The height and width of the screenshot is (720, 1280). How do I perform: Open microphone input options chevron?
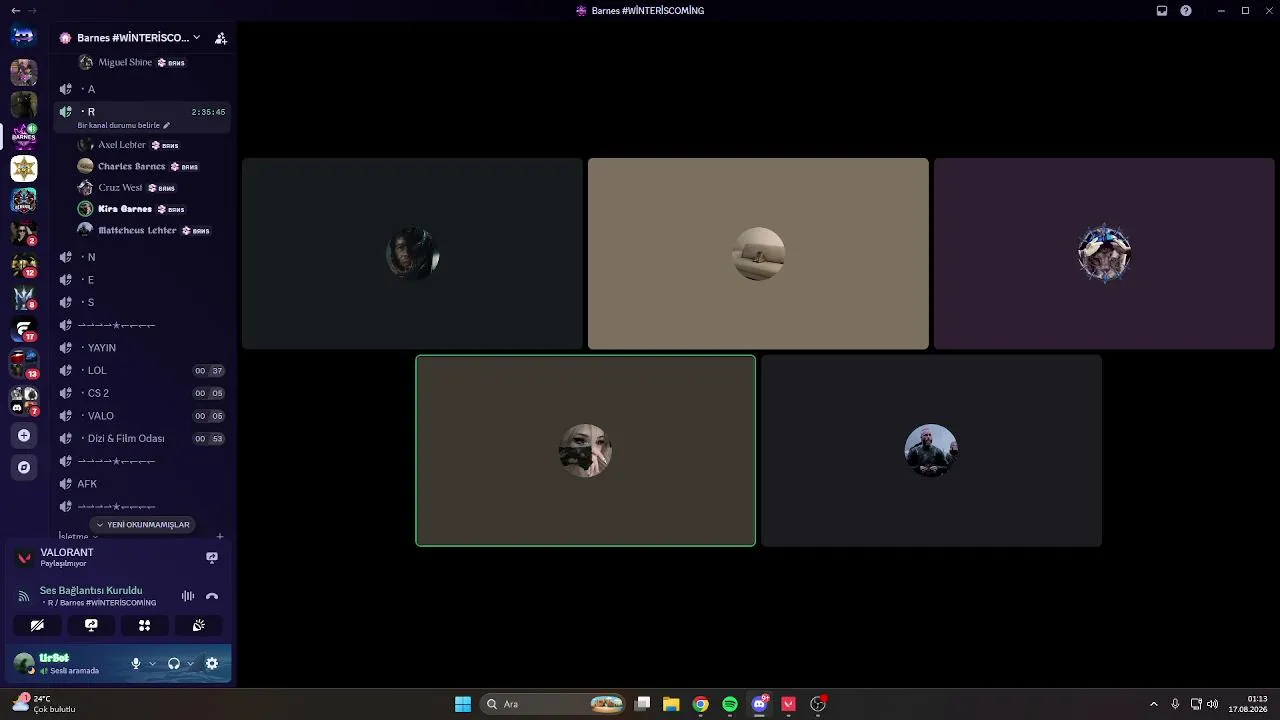(152, 663)
